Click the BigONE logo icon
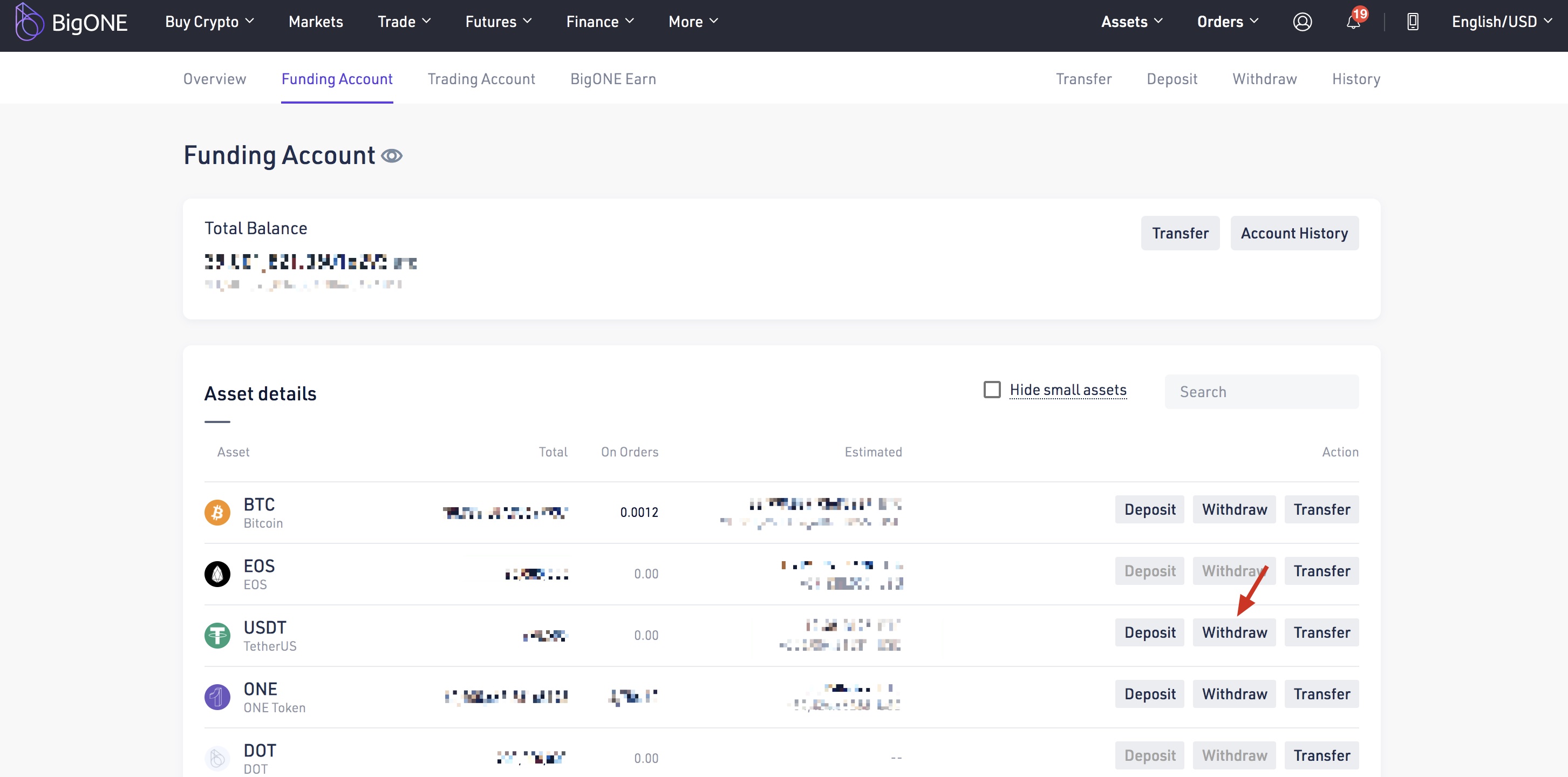The image size is (1568, 777). click(x=29, y=22)
